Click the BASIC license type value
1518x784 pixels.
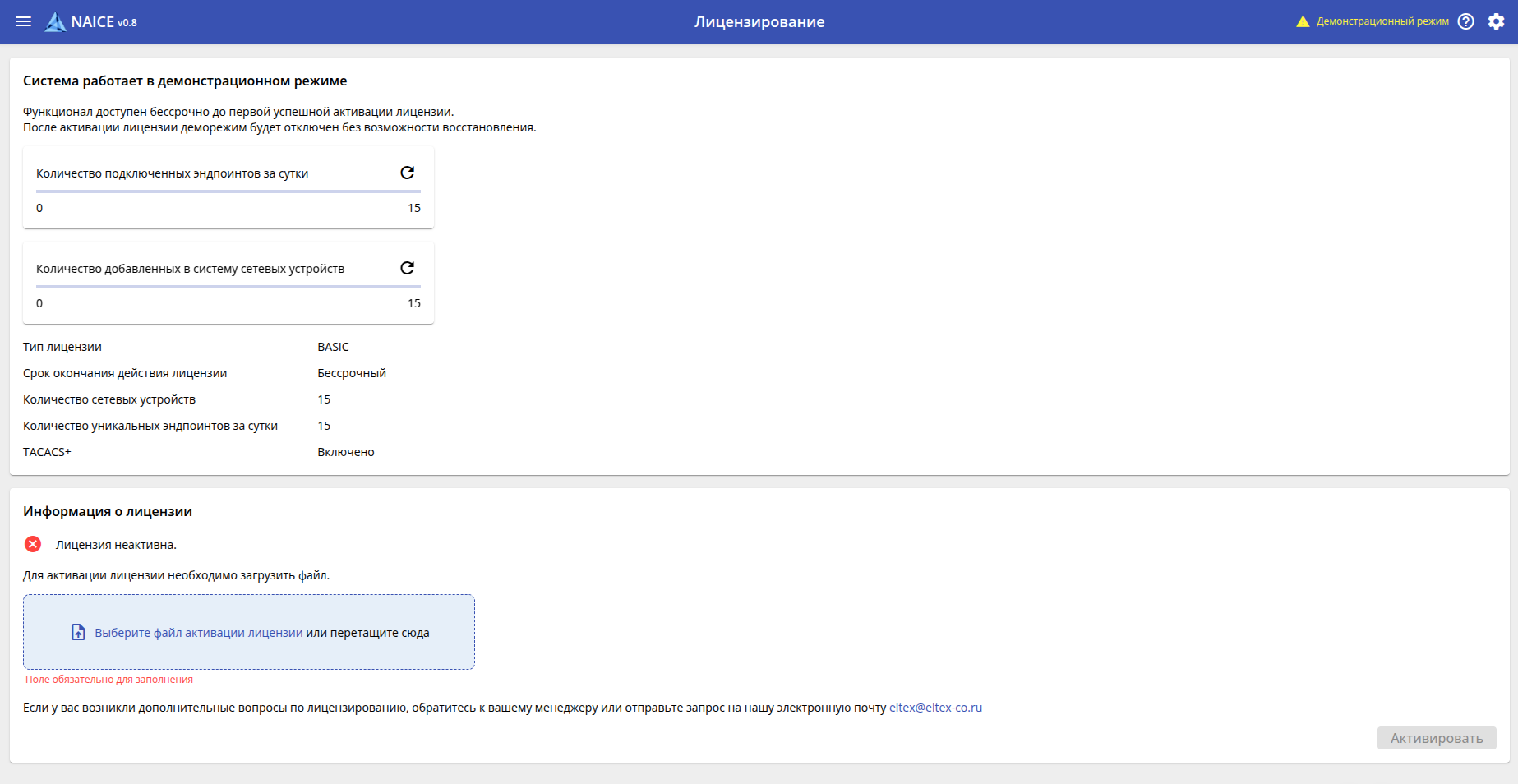click(x=333, y=347)
